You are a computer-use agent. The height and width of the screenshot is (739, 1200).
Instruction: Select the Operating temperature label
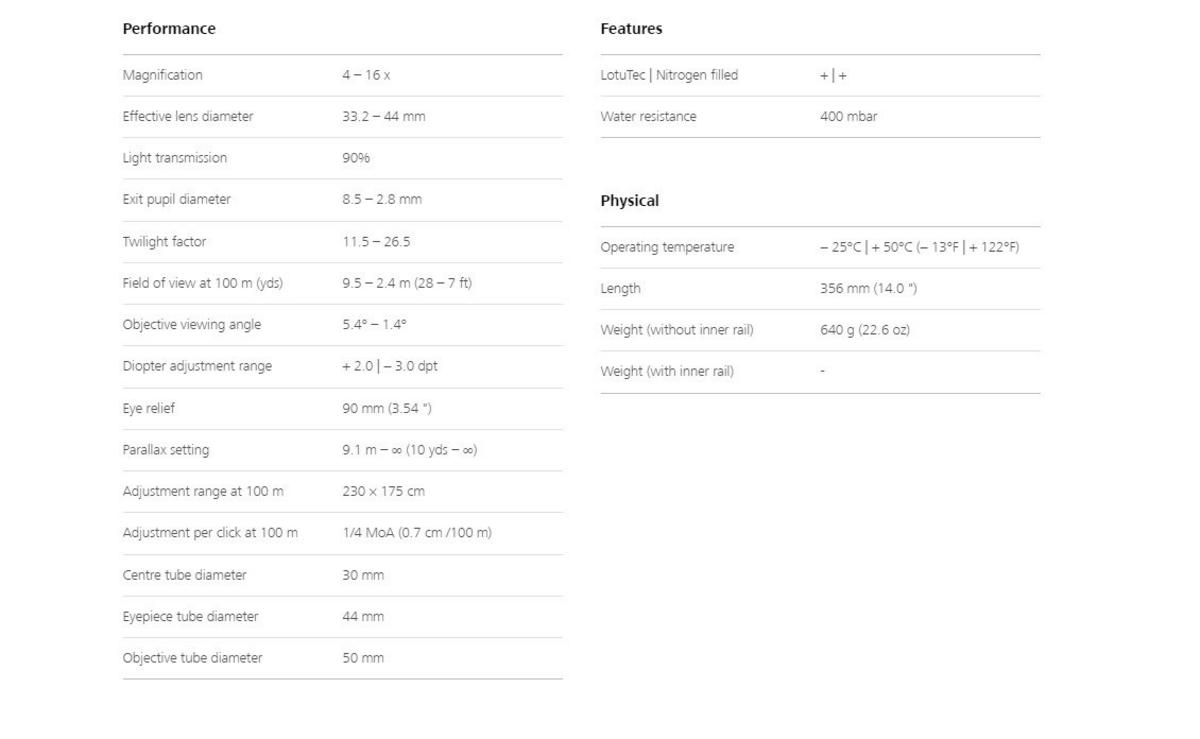(x=667, y=247)
